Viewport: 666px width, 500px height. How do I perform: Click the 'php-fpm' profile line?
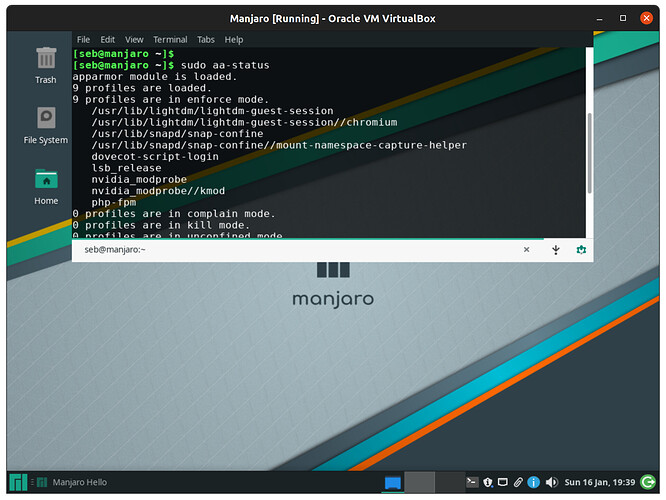pos(114,203)
